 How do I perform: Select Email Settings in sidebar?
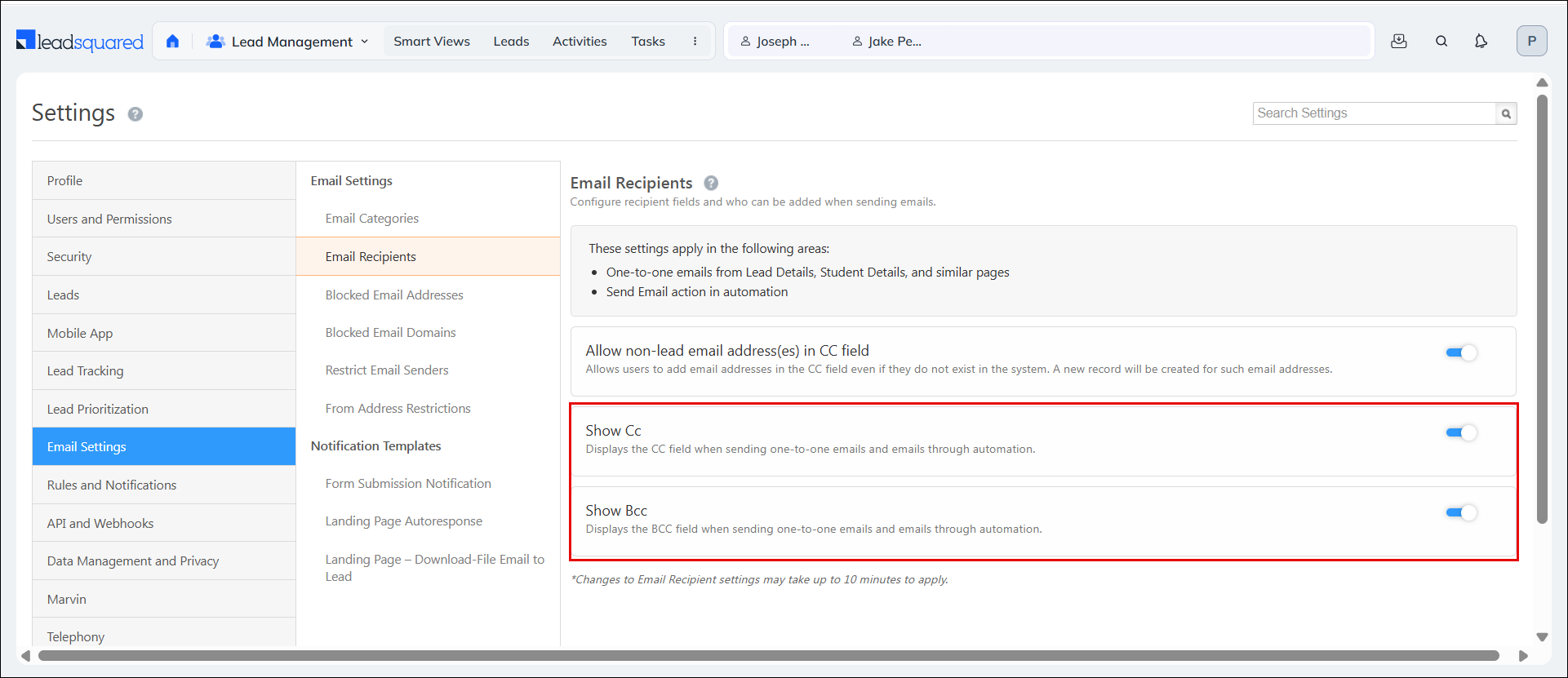[164, 446]
